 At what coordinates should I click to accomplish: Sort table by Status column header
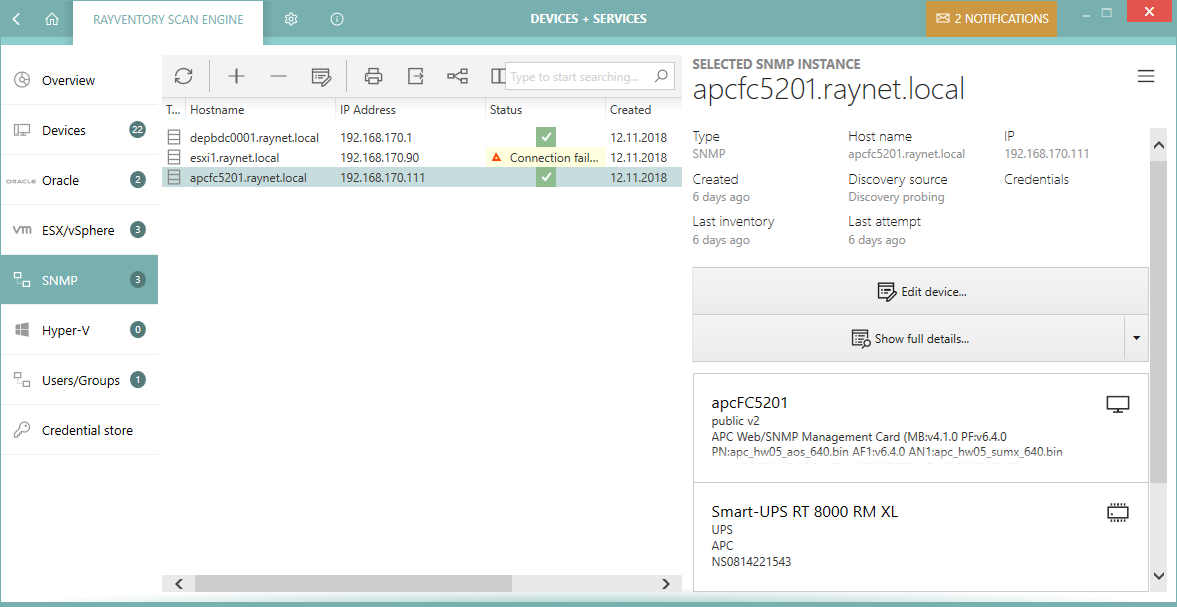click(506, 110)
